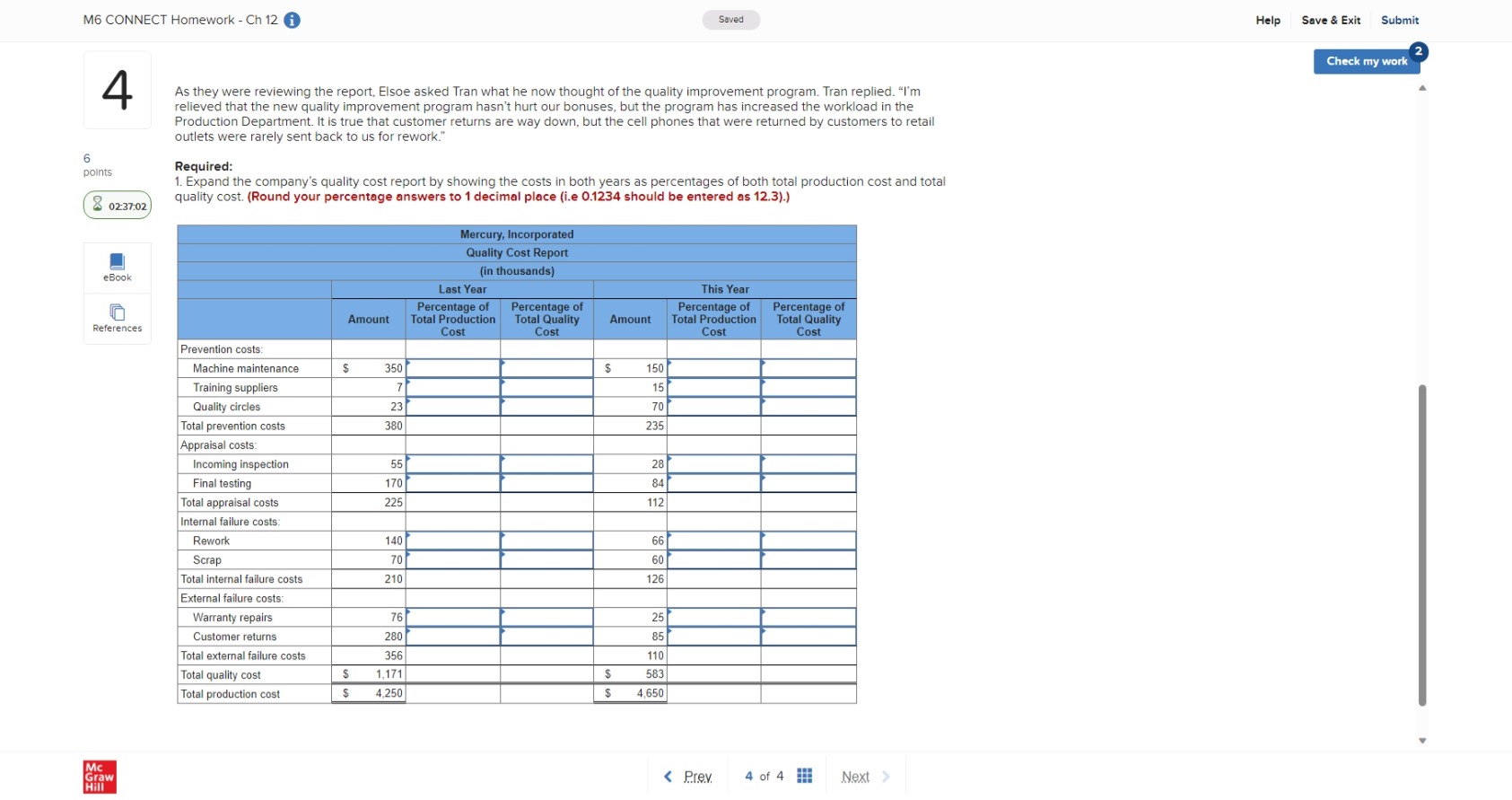1512x800 pixels.
Task: Click the 'Total quality cost' row label
Action: pos(221,675)
